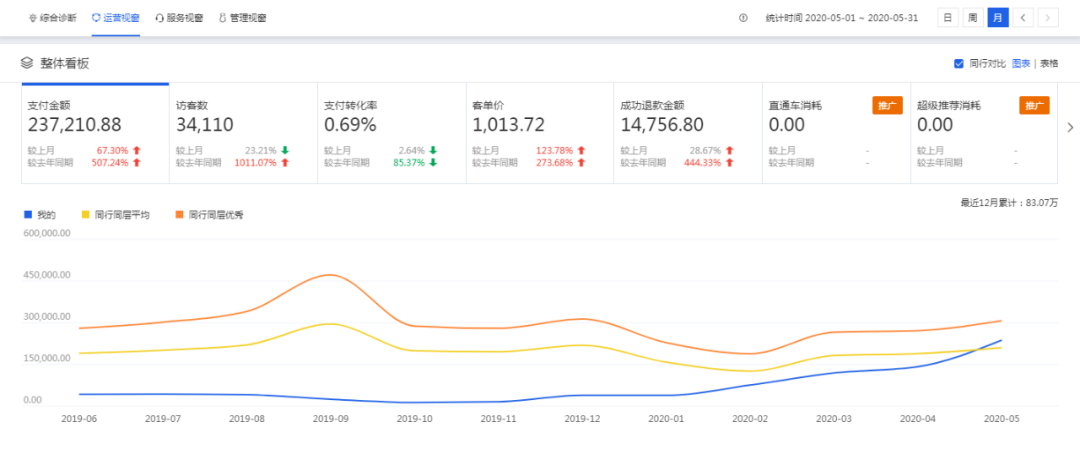Click red up arrow beside 507.24%
This screenshot has width=1080, height=449.
(136, 163)
